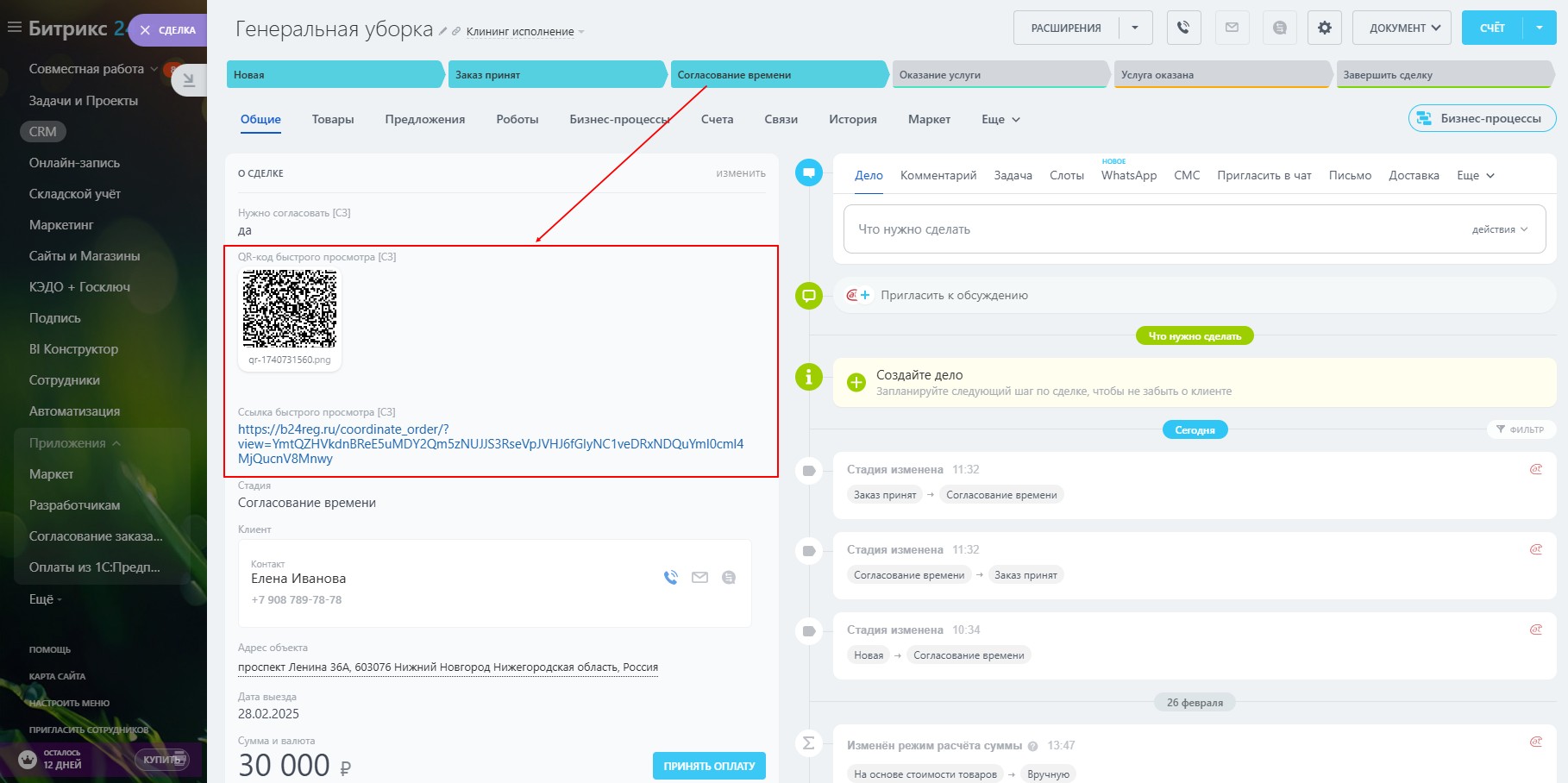The image size is (1568, 783).
Task: Click изменить in the О СДЕЛКЕ section
Action: (x=741, y=173)
